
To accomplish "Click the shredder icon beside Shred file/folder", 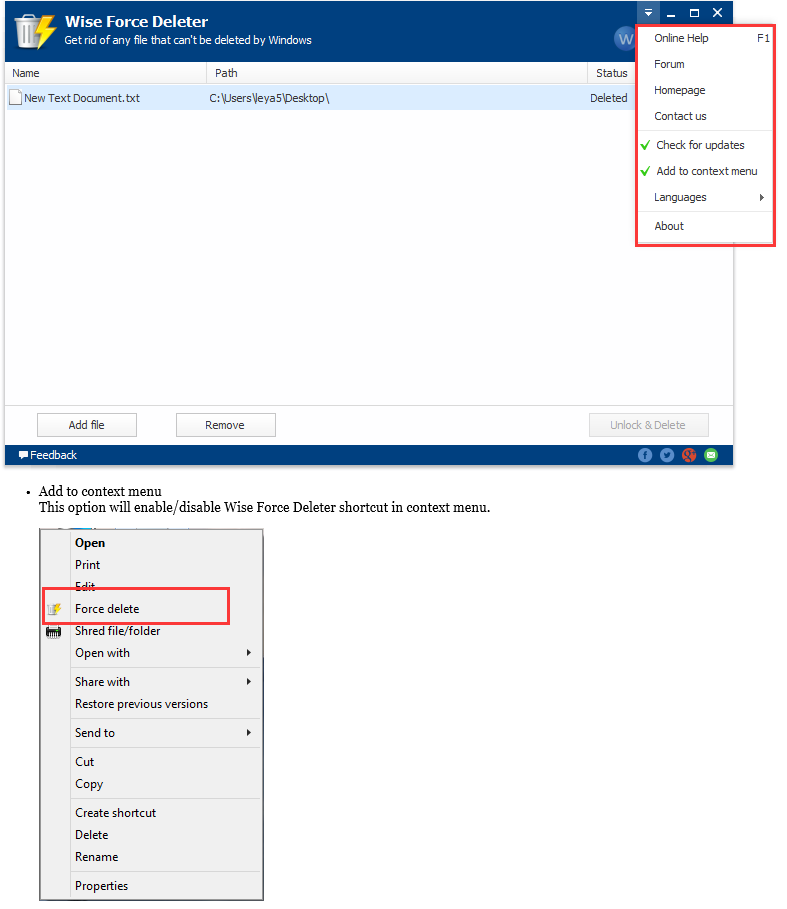I will [53, 632].
